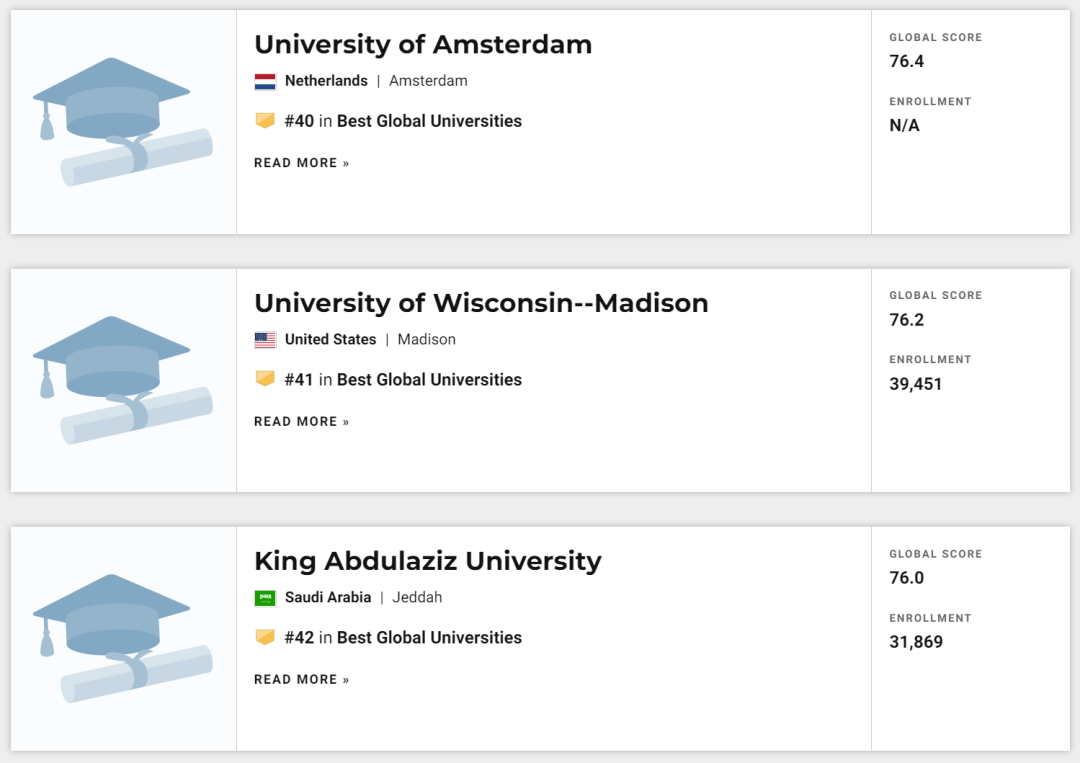Click Wisconsin--Madison's #41 ranking badge icon

tap(265, 379)
